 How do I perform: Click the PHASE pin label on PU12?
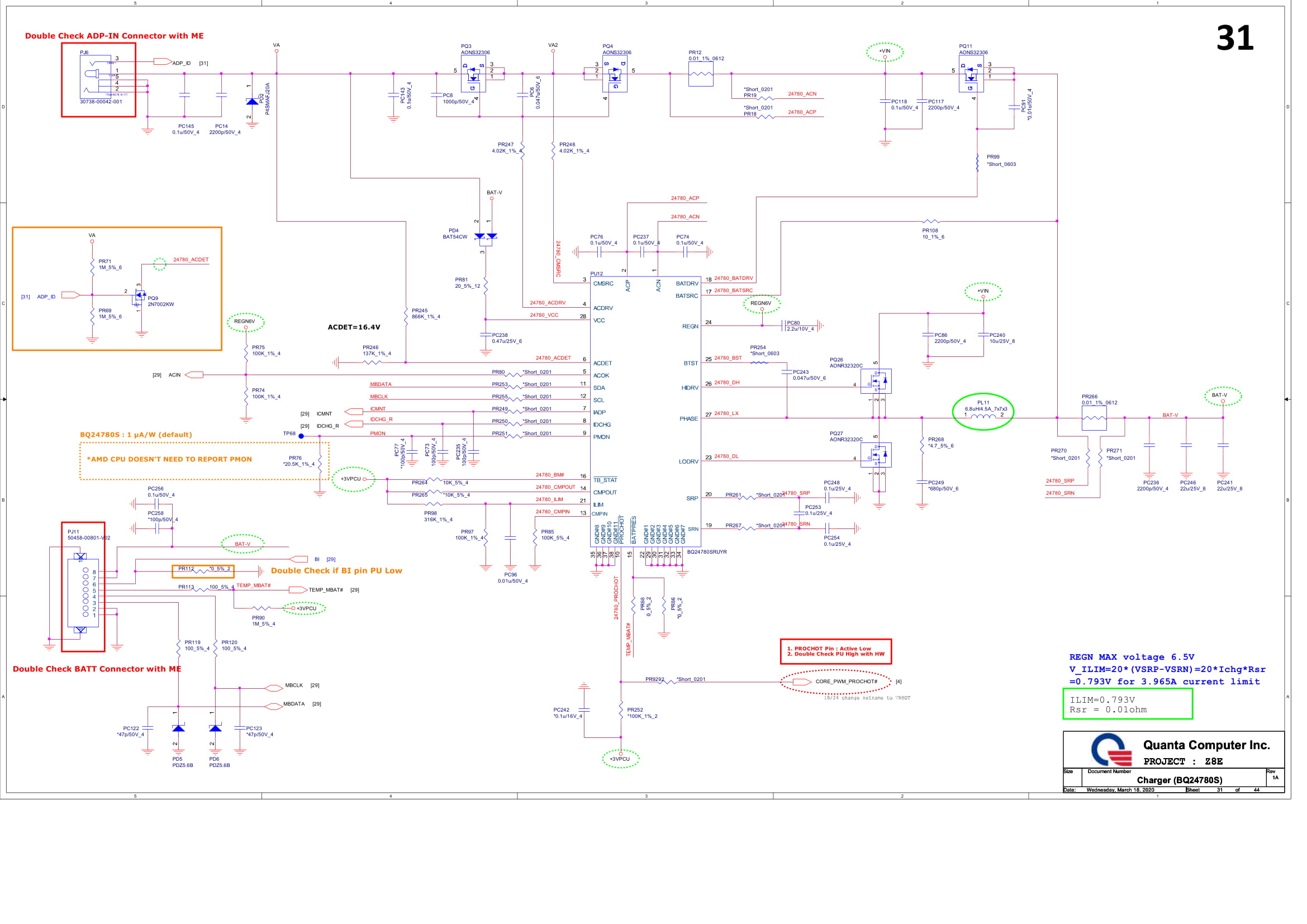pyautogui.click(x=688, y=419)
